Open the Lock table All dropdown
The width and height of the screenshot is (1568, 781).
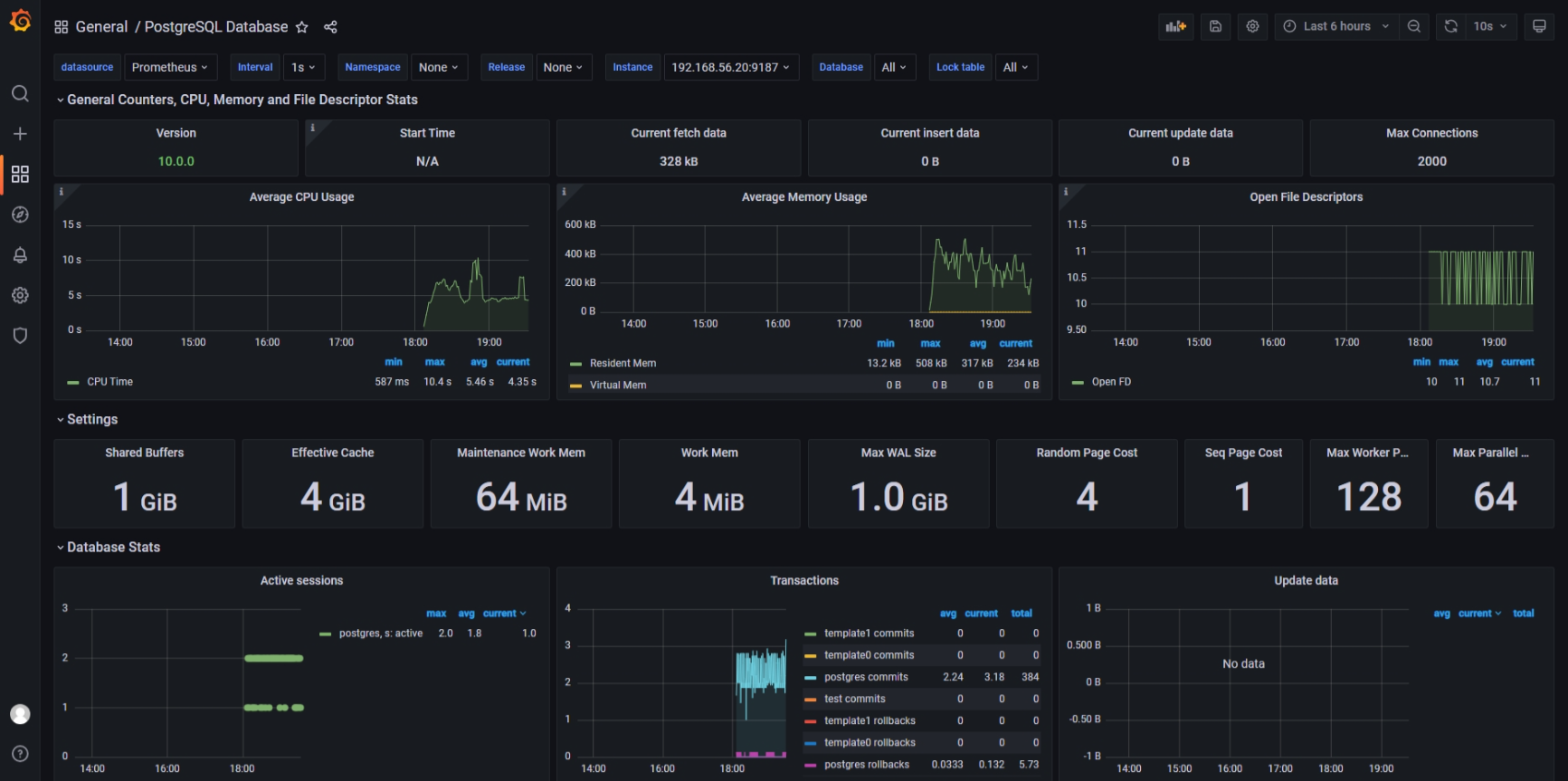pos(1015,67)
